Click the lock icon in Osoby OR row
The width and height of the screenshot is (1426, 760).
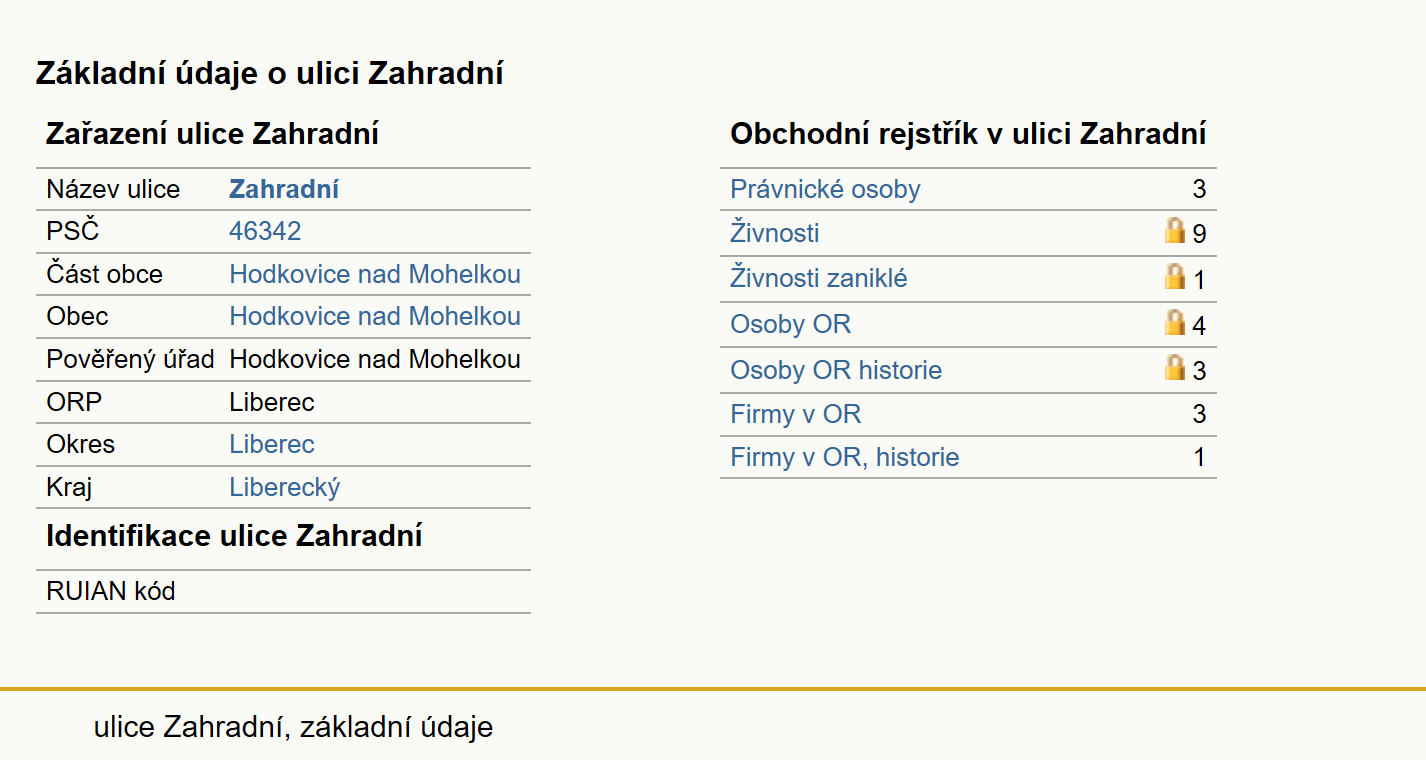coord(1175,323)
